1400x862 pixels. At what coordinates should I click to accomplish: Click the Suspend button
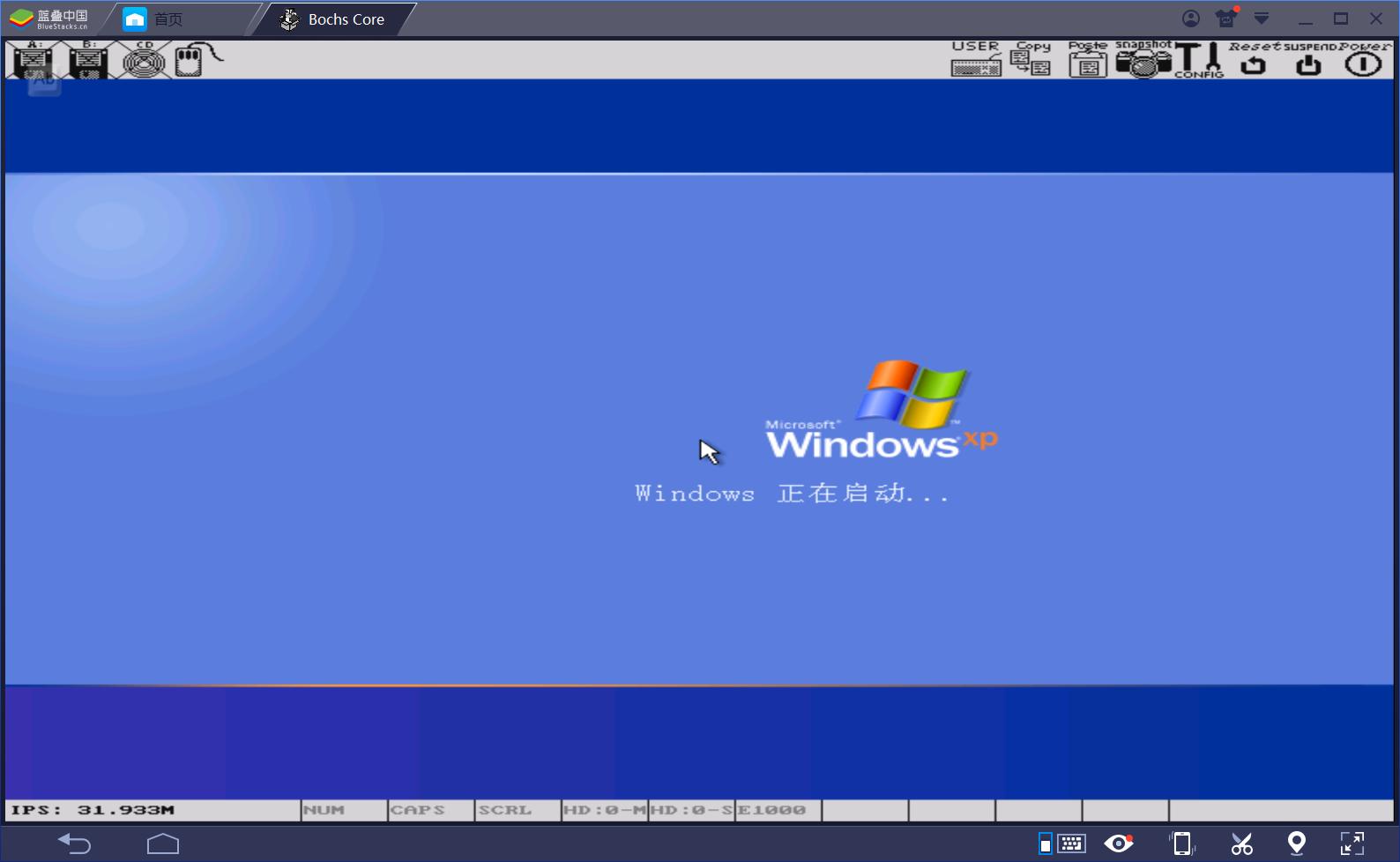(1308, 60)
